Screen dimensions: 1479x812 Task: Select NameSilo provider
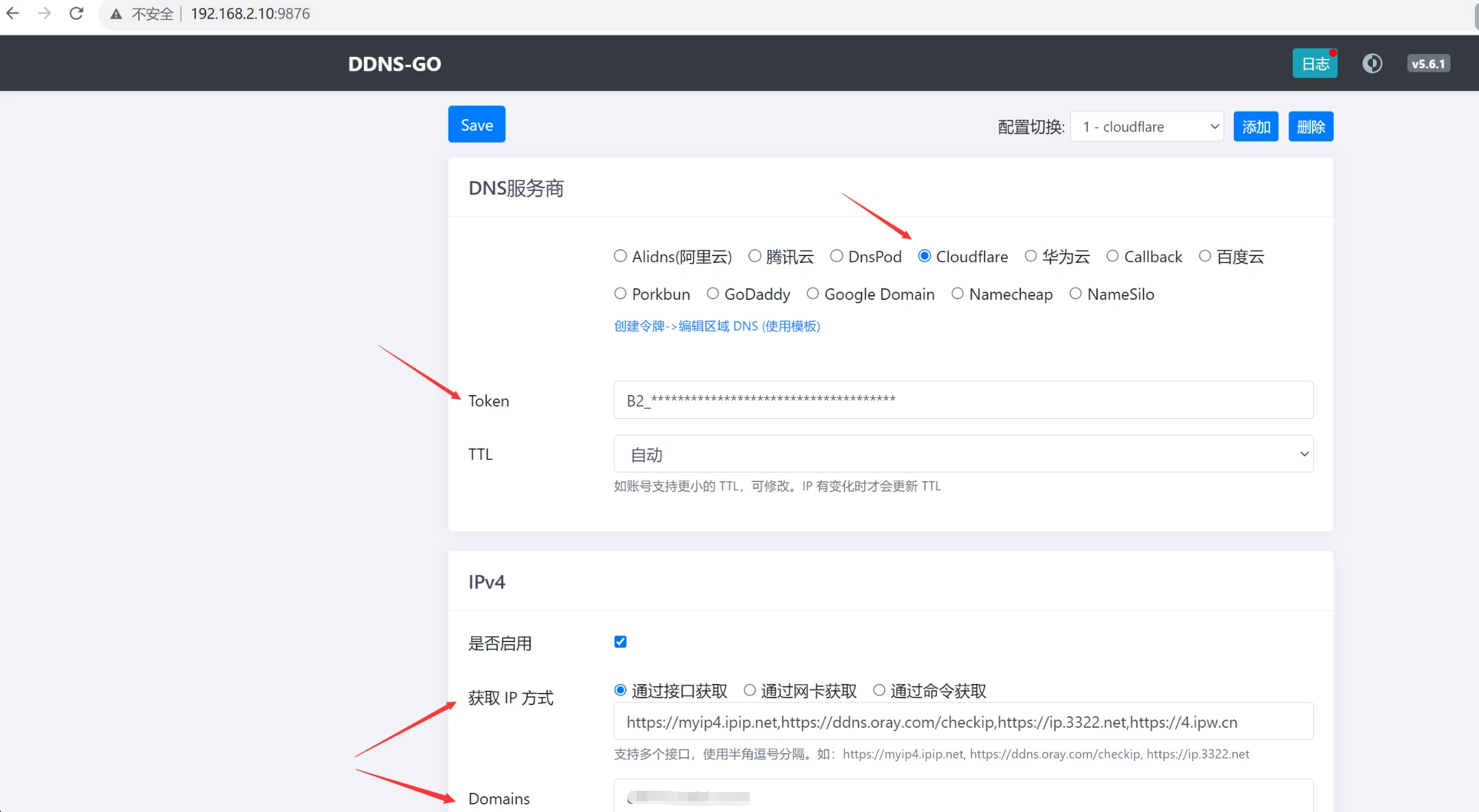click(x=1076, y=294)
